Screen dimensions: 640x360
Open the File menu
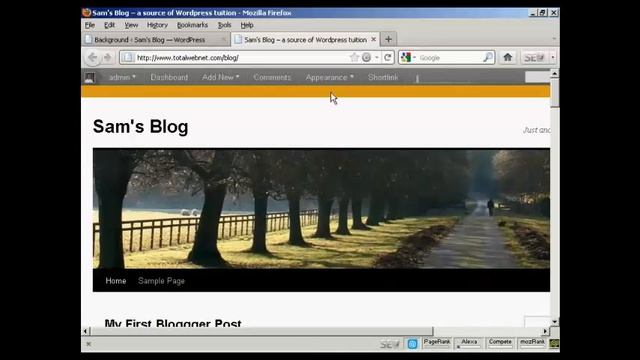coord(90,25)
